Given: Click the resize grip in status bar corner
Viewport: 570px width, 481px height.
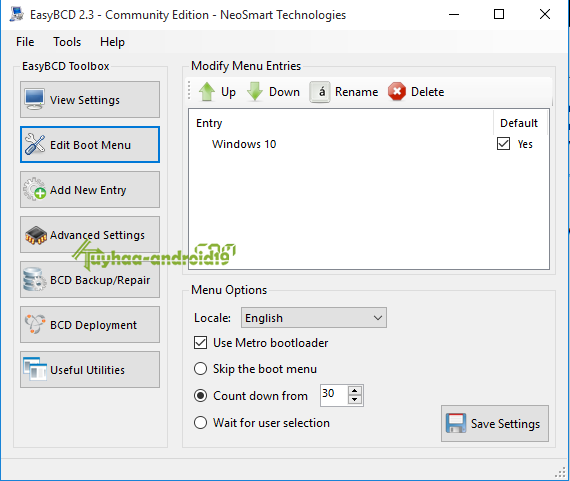Looking at the screenshot, I should coord(561,473).
